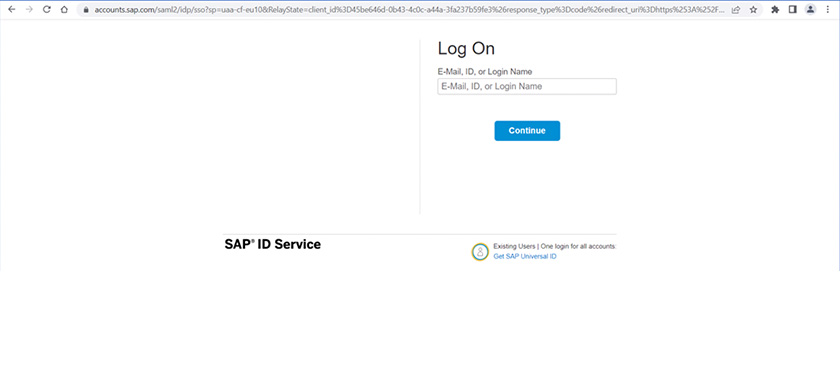Click the Log On heading
The image size is (840, 390).
click(x=466, y=49)
